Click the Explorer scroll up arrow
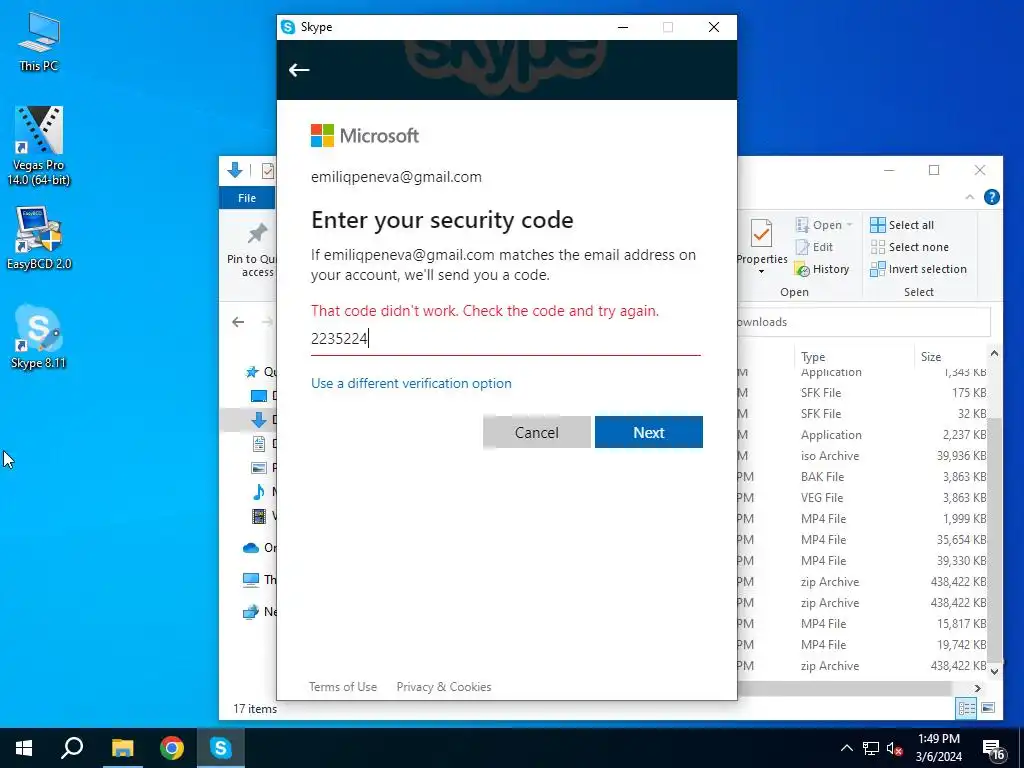The height and width of the screenshot is (768, 1024). pos(994,353)
